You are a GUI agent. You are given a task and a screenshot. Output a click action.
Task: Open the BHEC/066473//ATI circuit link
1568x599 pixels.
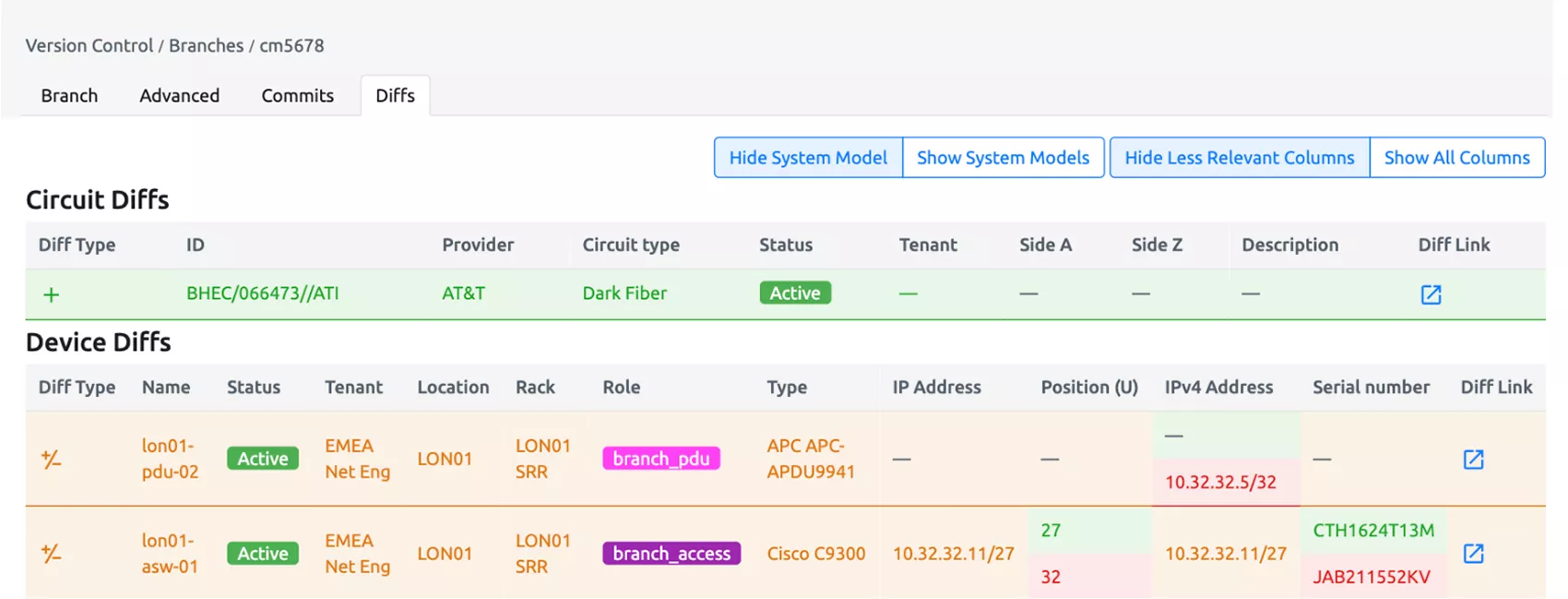tap(262, 294)
